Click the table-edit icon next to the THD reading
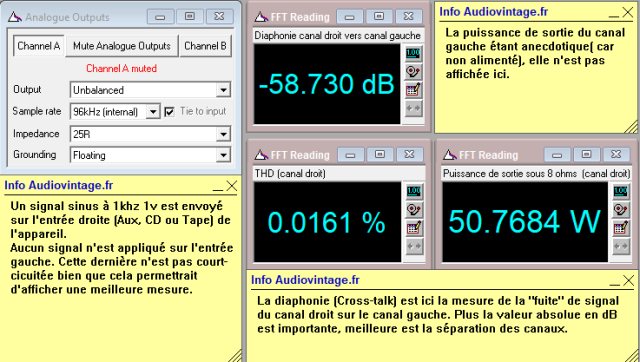The width and height of the screenshot is (640, 362). click(x=413, y=228)
